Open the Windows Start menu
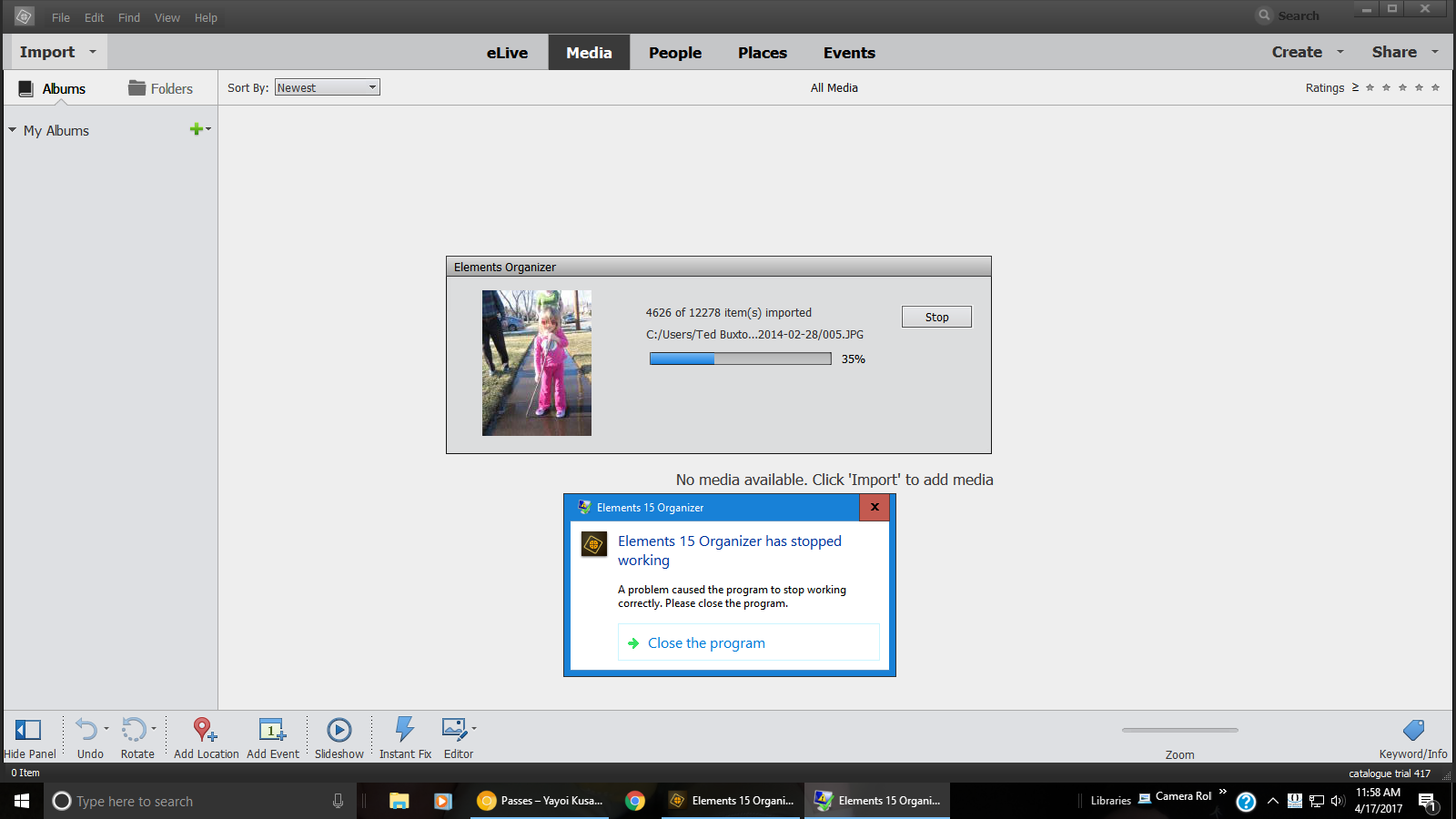Viewport: 1456px width, 819px height. point(22,801)
